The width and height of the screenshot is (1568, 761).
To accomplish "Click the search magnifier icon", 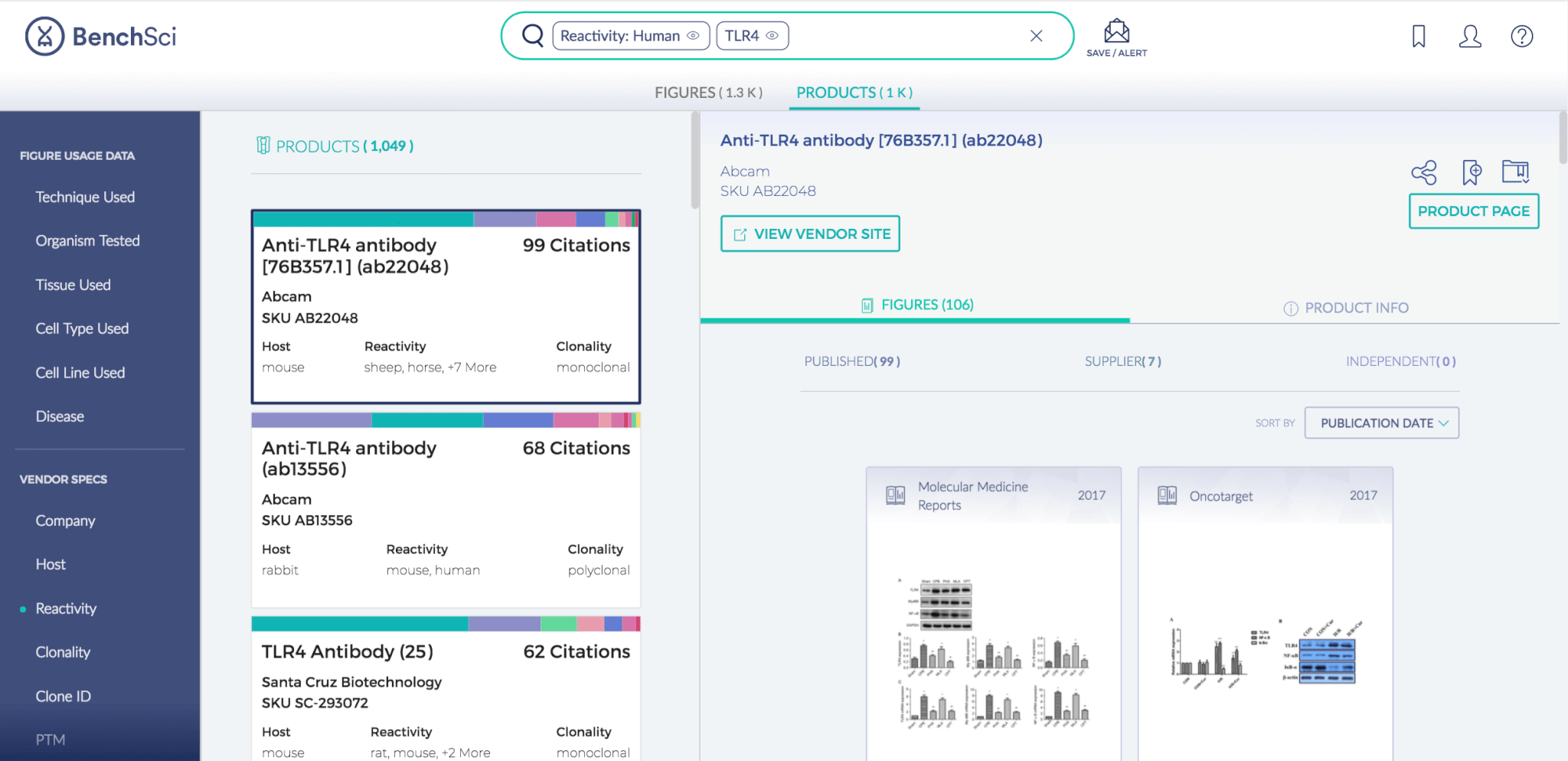I will [x=533, y=35].
